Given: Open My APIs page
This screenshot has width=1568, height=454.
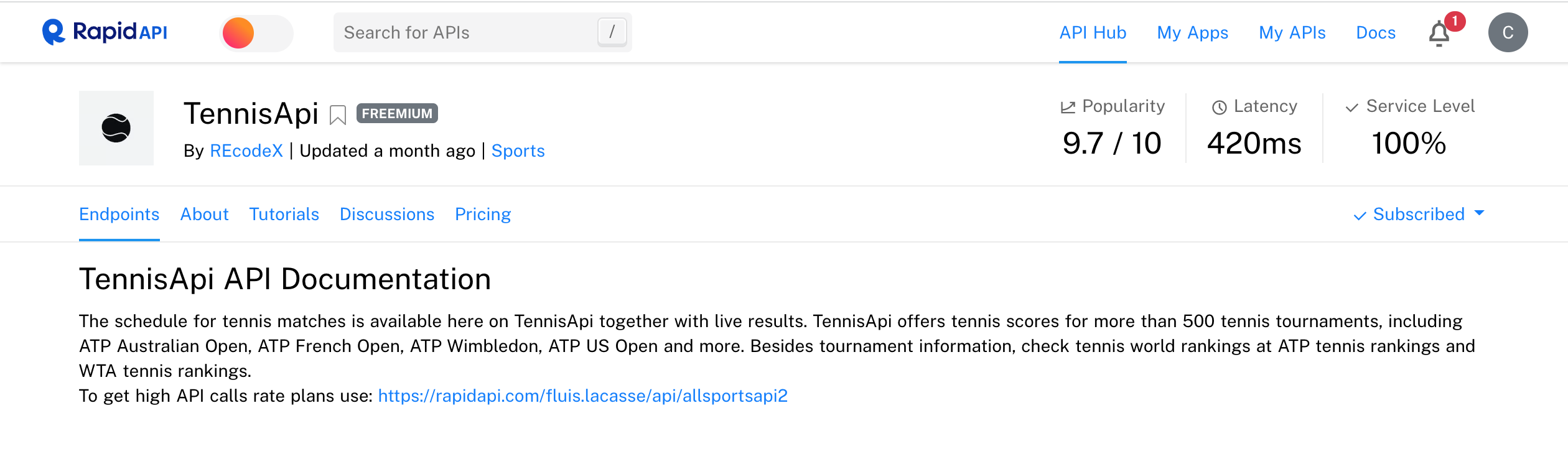Looking at the screenshot, I should (1292, 32).
